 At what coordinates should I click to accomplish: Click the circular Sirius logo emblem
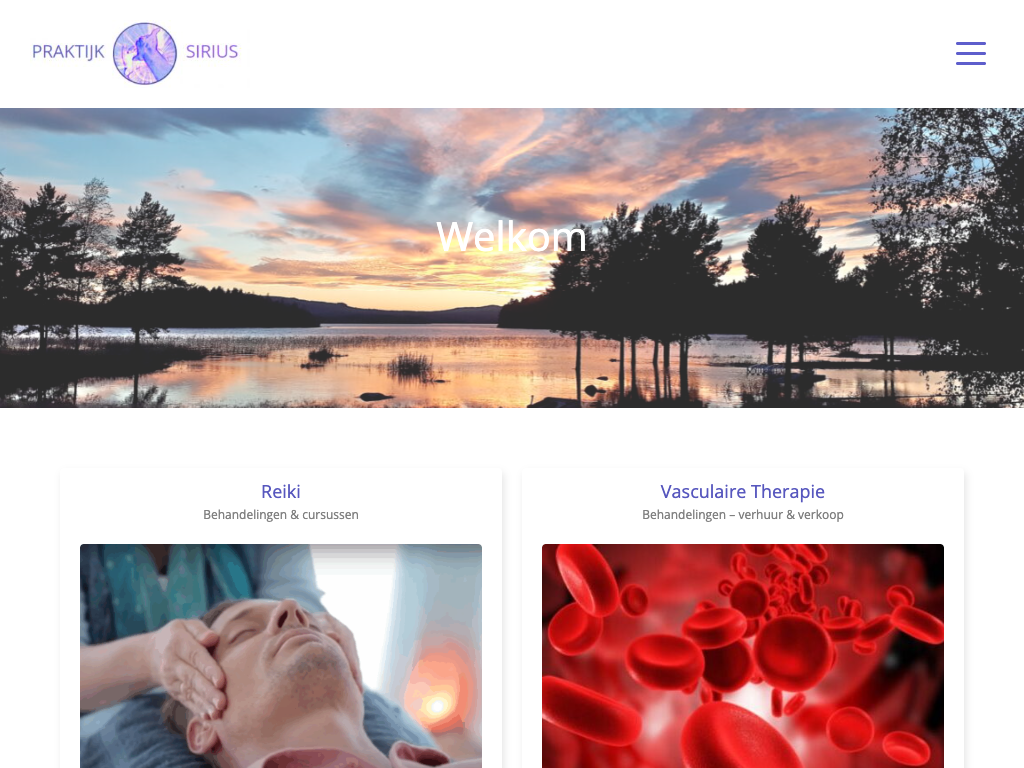(x=144, y=54)
